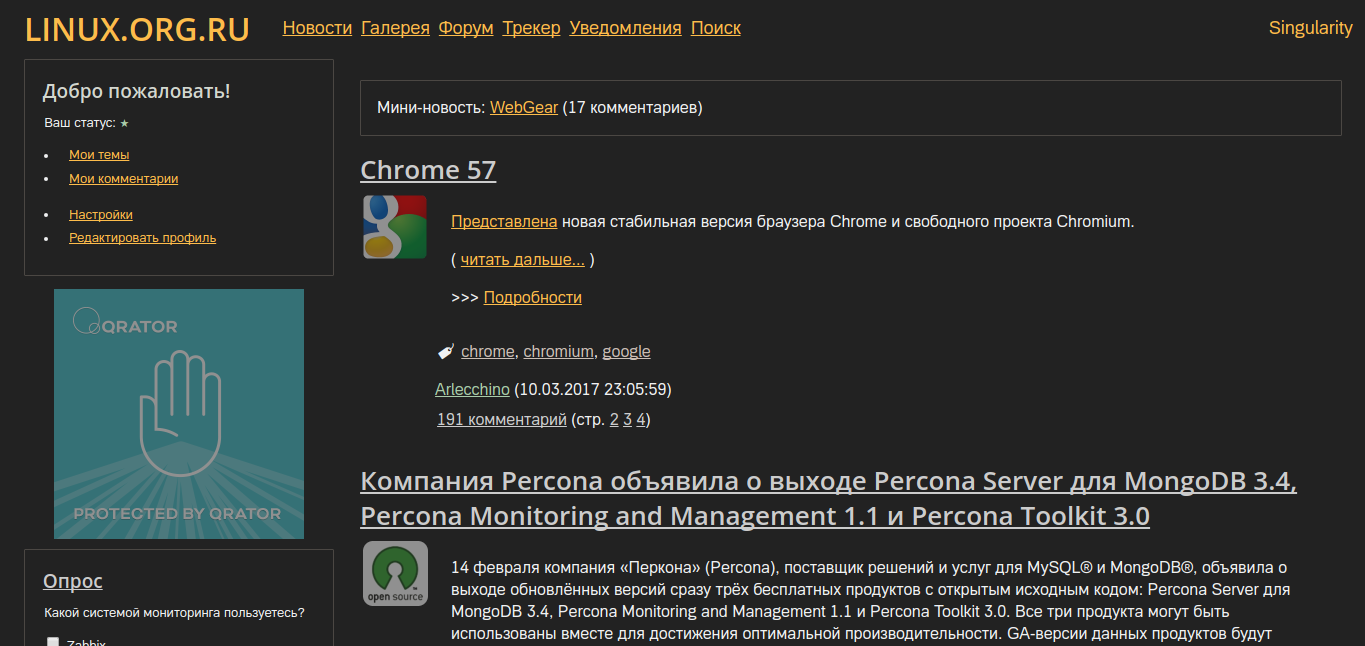
Task: Open the Опрос poll heading
Action: (x=73, y=581)
